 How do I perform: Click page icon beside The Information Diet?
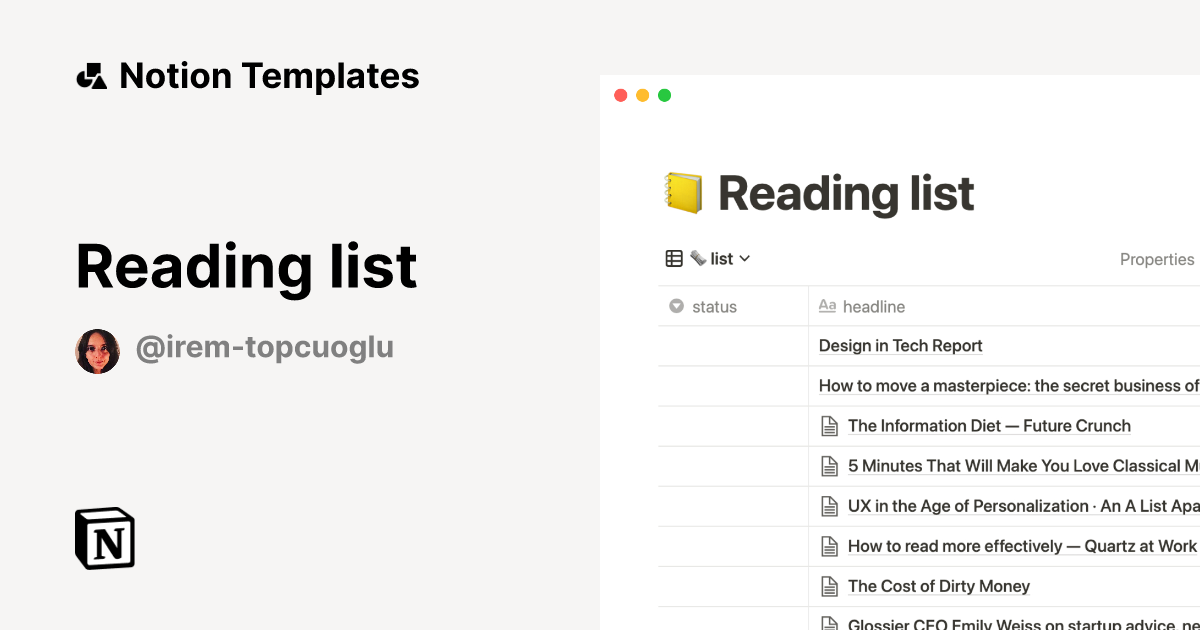coord(829,426)
